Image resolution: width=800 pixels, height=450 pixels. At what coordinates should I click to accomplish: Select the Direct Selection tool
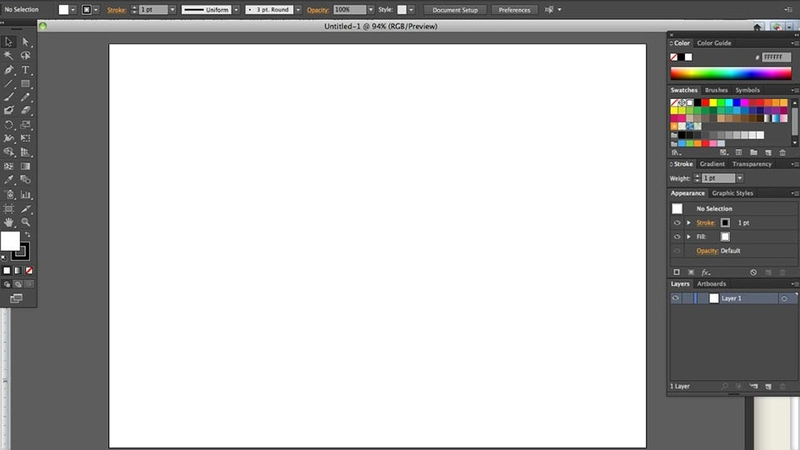click(x=26, y=42)
